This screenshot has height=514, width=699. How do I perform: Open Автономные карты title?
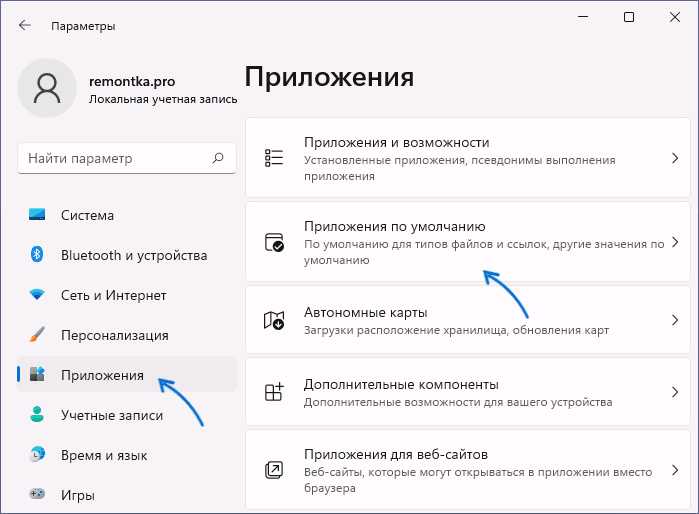[x=366, y=312]
